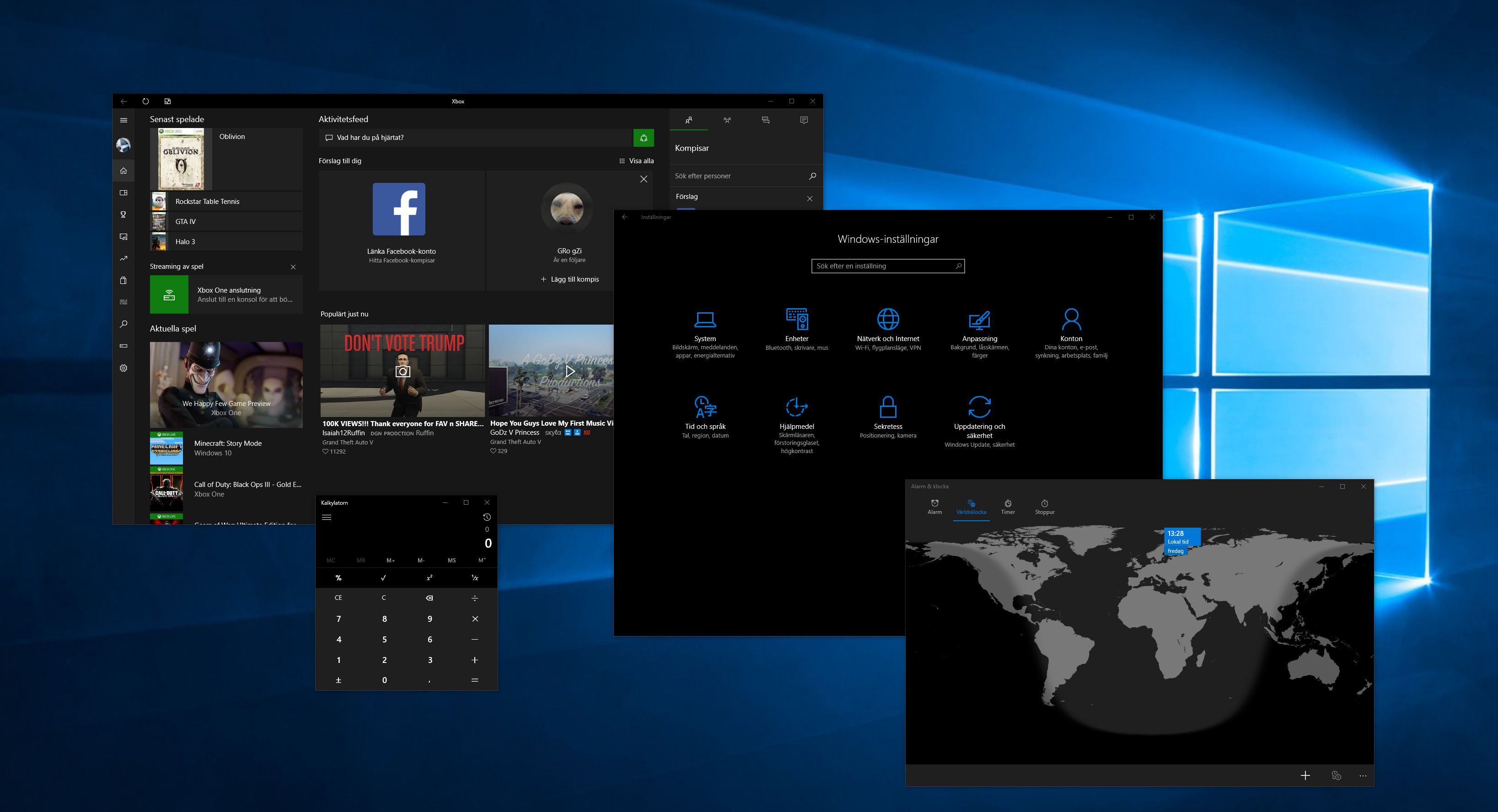Switch to the Stoppur tab

(1044, 507)
